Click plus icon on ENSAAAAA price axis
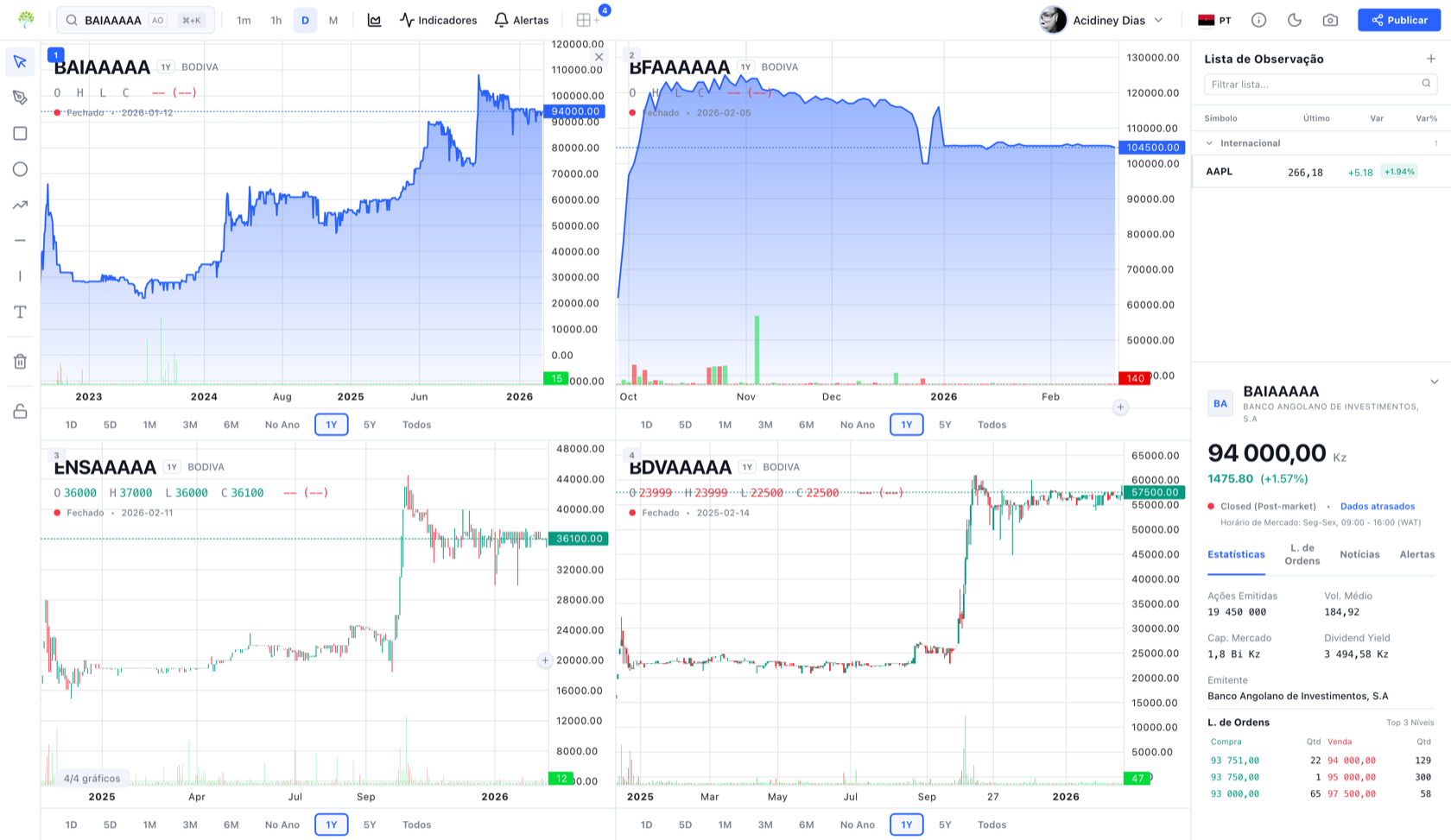This screenshot has width=1451, height=840. coord(545,660)
